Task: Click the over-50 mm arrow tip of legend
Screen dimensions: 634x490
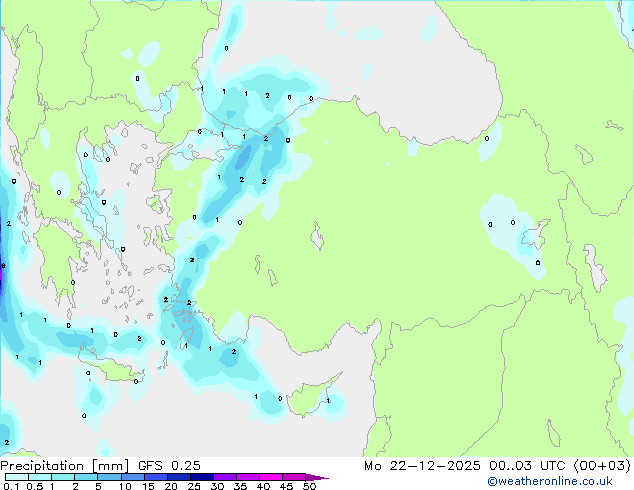Action: (317, 477)
